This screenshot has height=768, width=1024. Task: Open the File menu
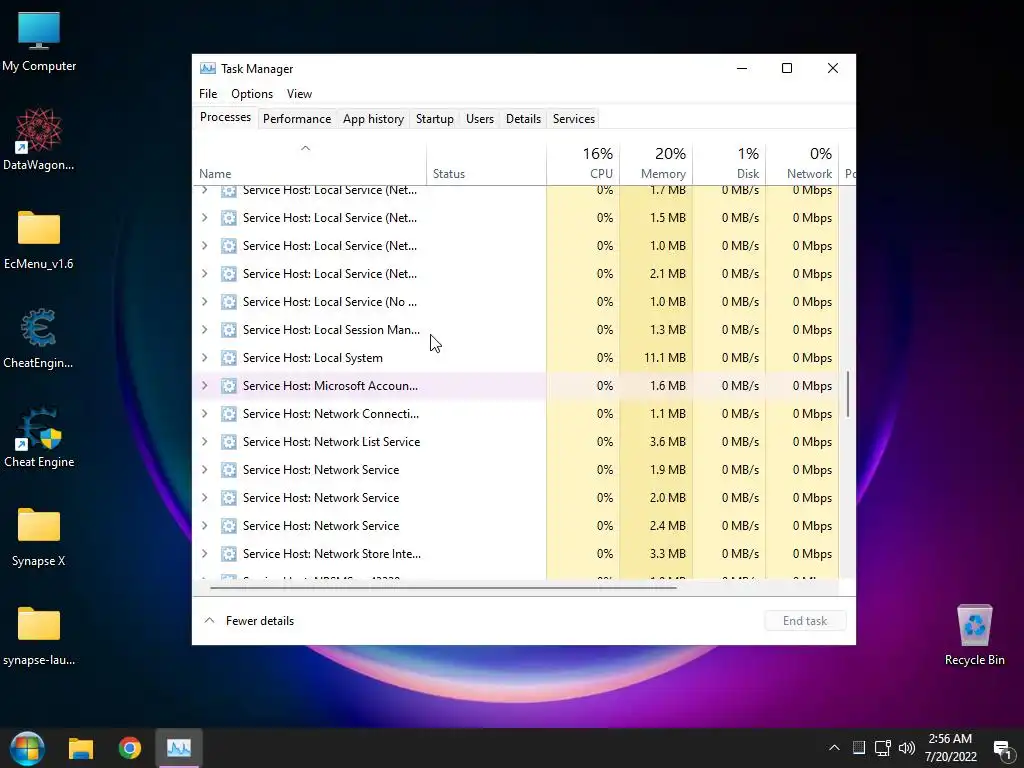coord(208,94)
